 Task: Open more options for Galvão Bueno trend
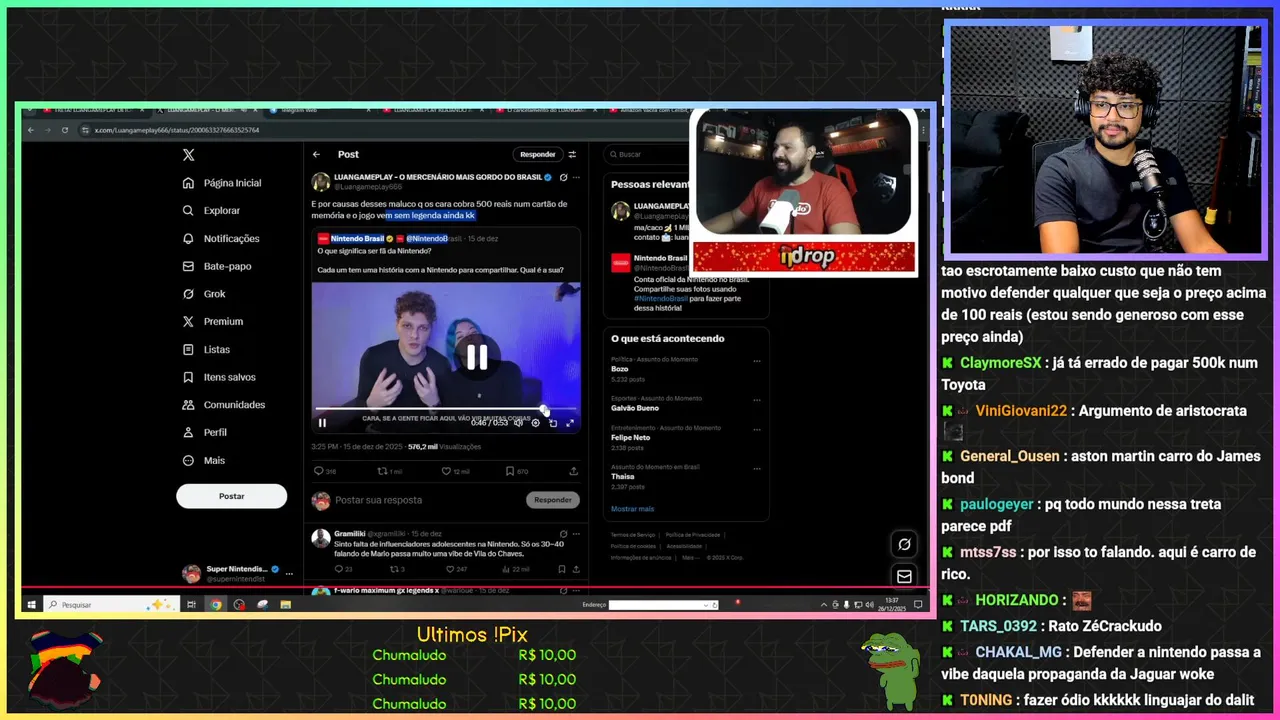click(757, 401)
